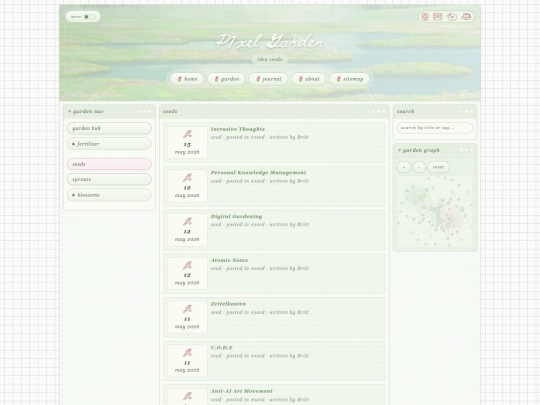Click the #seed tag under Digital Gardening

[x=258, y=225]
